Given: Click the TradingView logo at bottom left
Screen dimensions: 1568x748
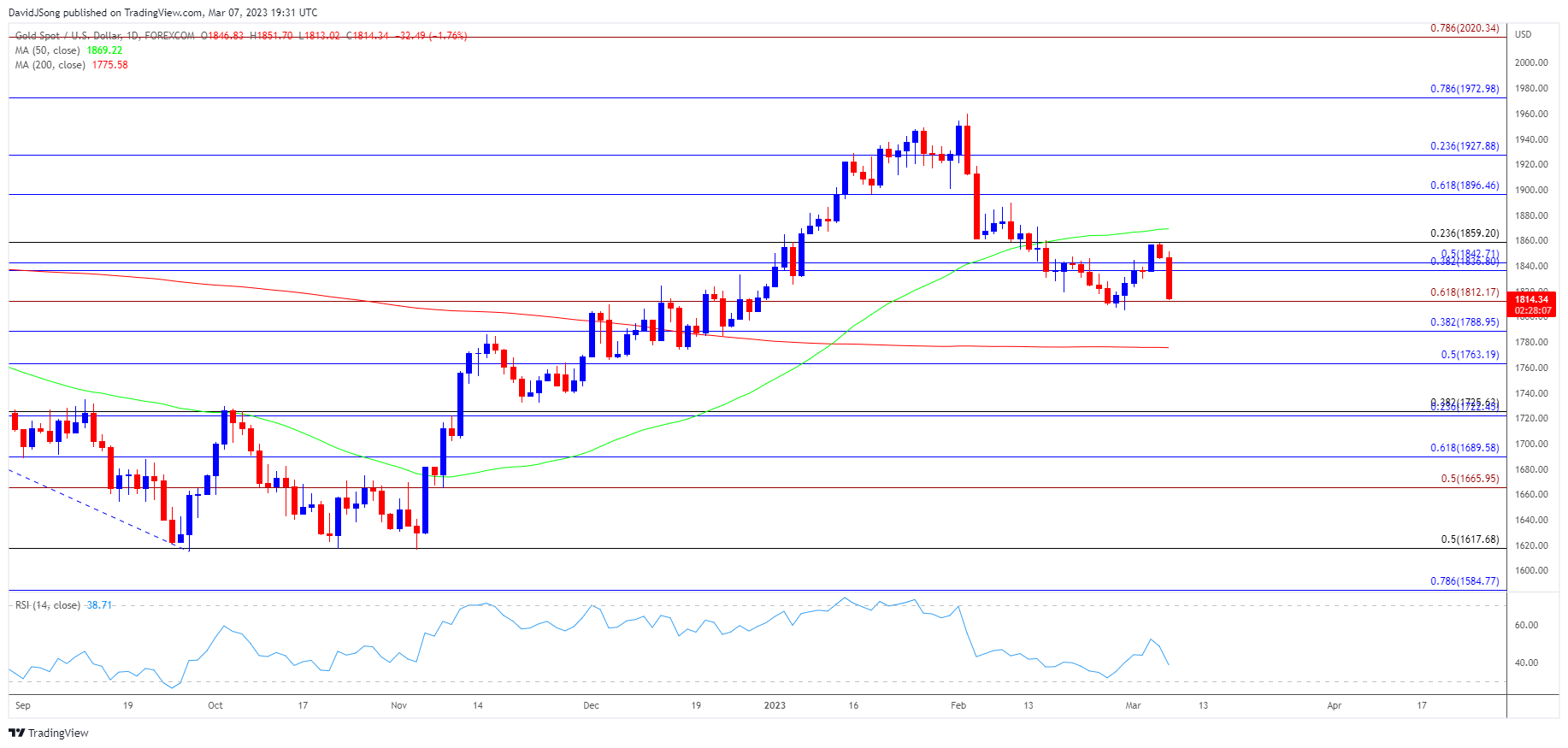Looking at the screenshot, I should coord(49,733).
